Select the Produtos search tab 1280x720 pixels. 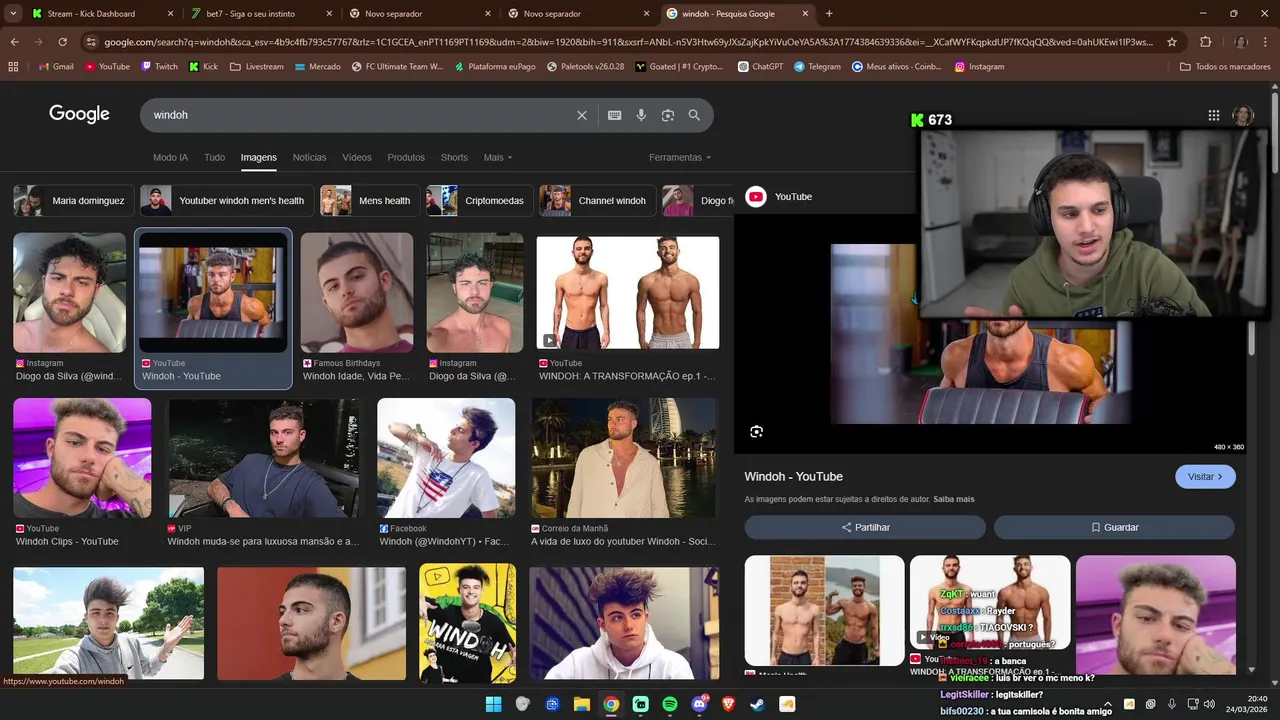click(x=406, y=157)
